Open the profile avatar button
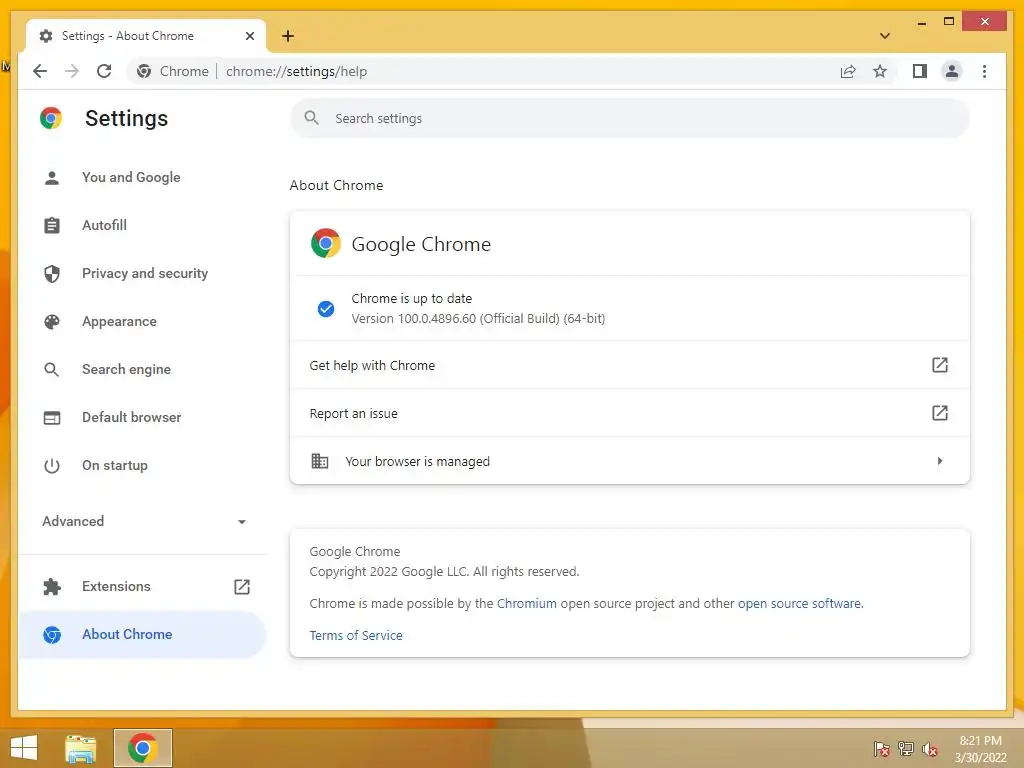This screenshot has height=768, width=1024. 952,71
